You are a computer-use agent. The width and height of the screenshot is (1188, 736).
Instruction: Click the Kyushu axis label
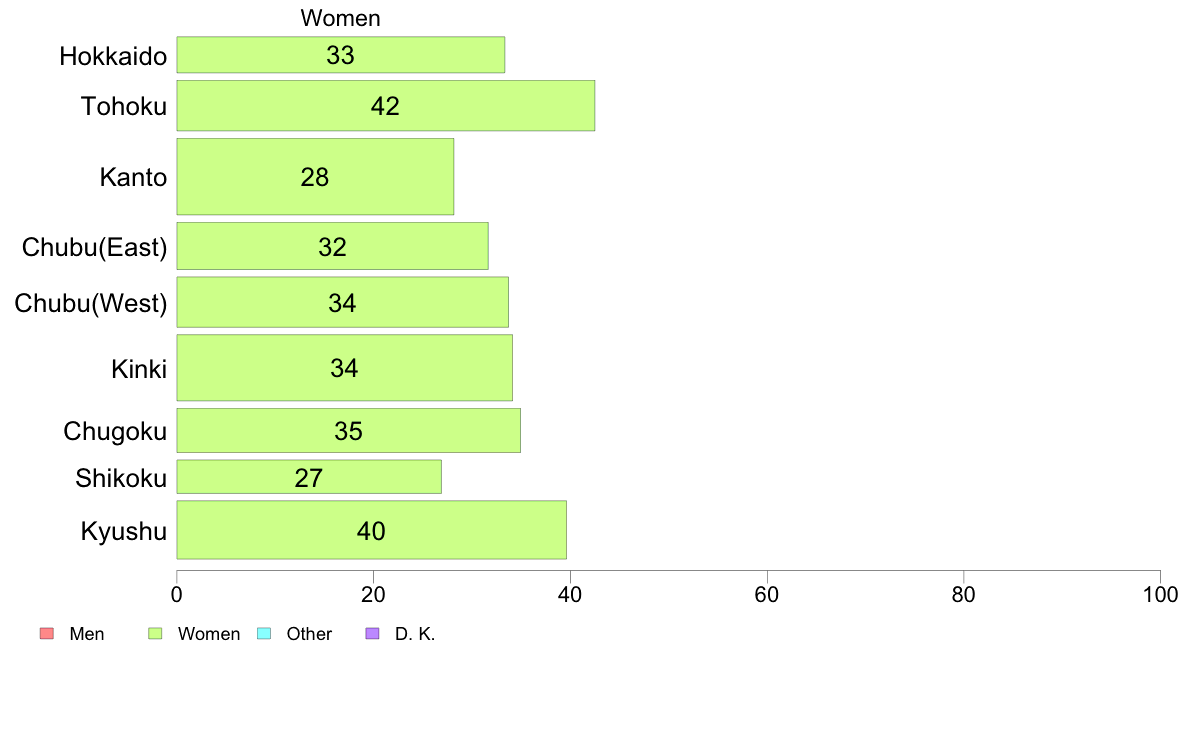123,531
